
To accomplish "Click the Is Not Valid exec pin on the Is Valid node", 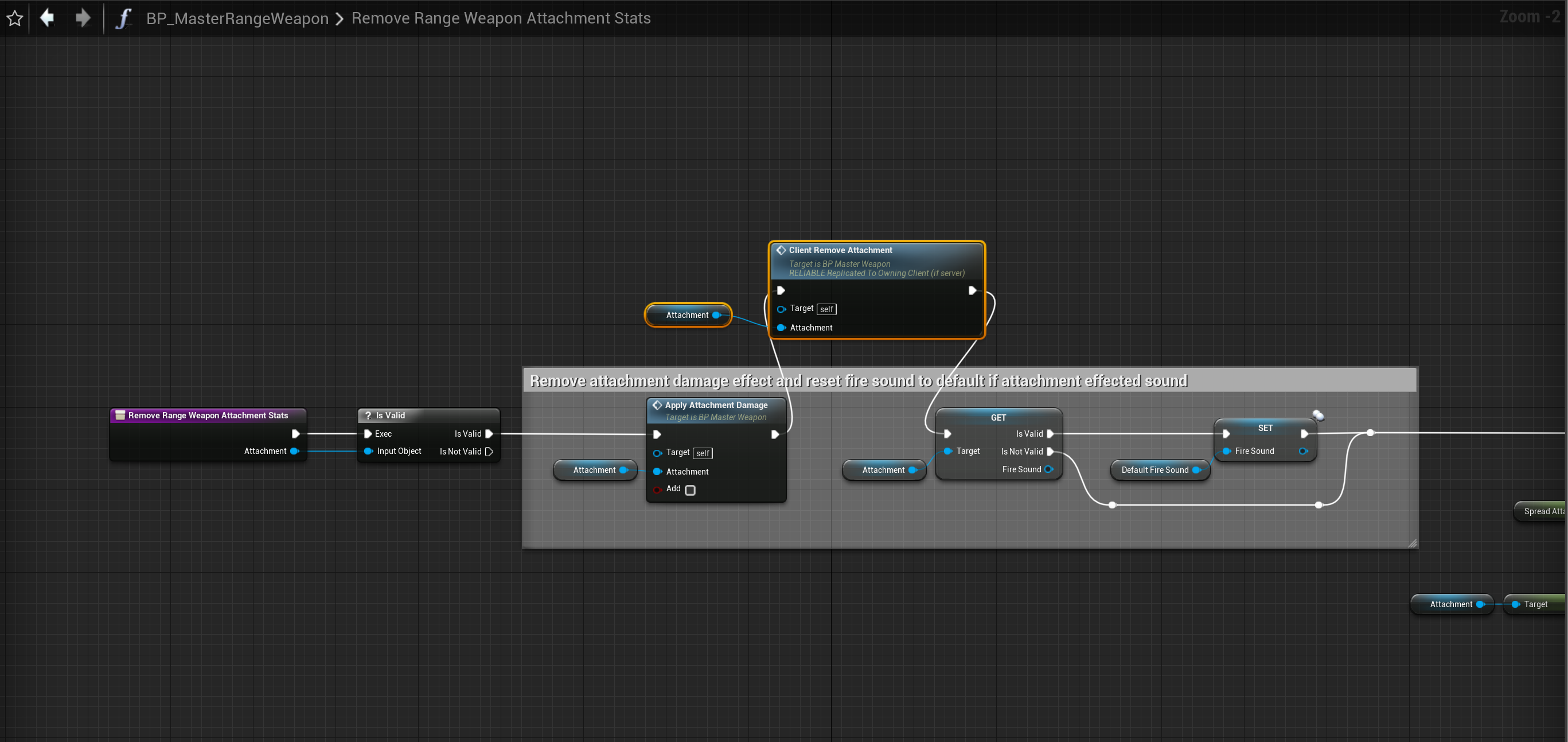I will coord(489,452).
